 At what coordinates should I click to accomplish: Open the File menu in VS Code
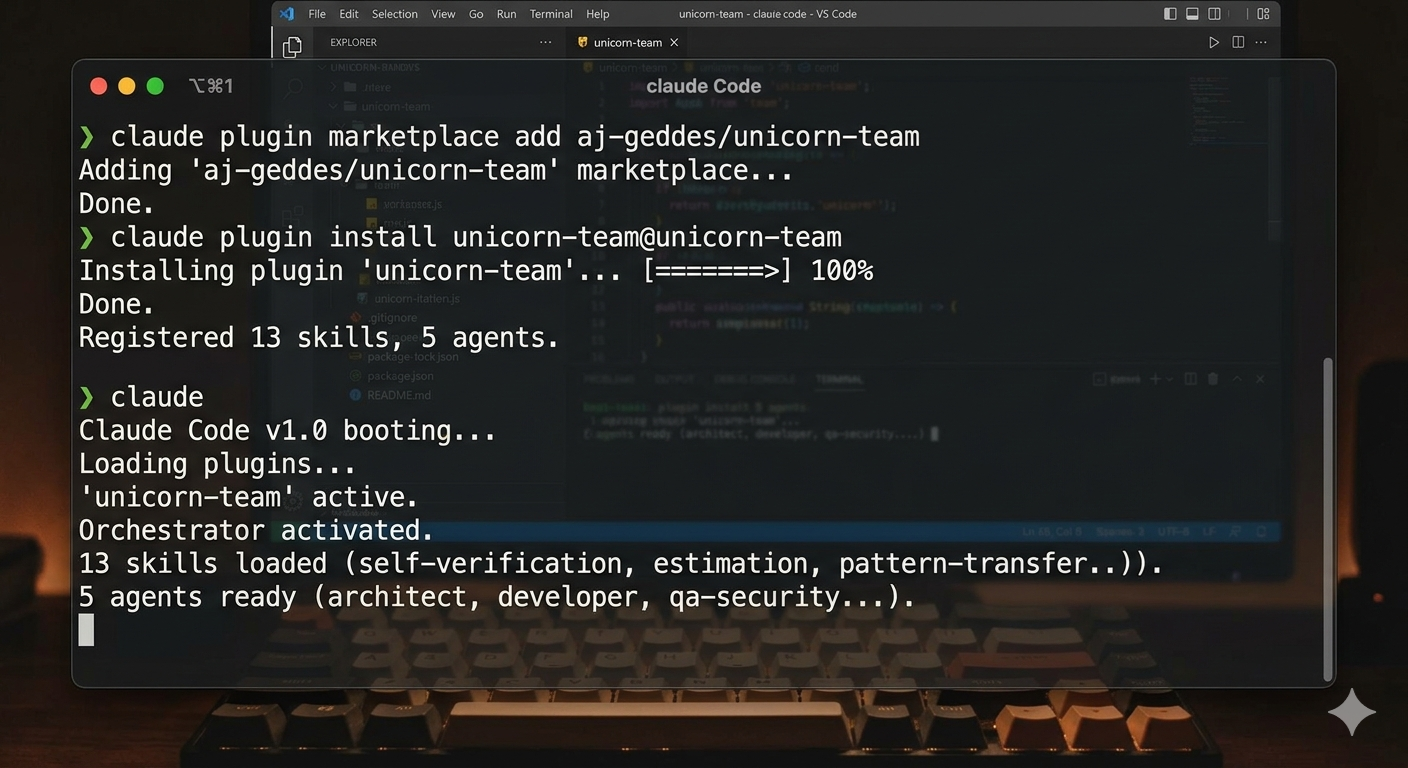317,14
